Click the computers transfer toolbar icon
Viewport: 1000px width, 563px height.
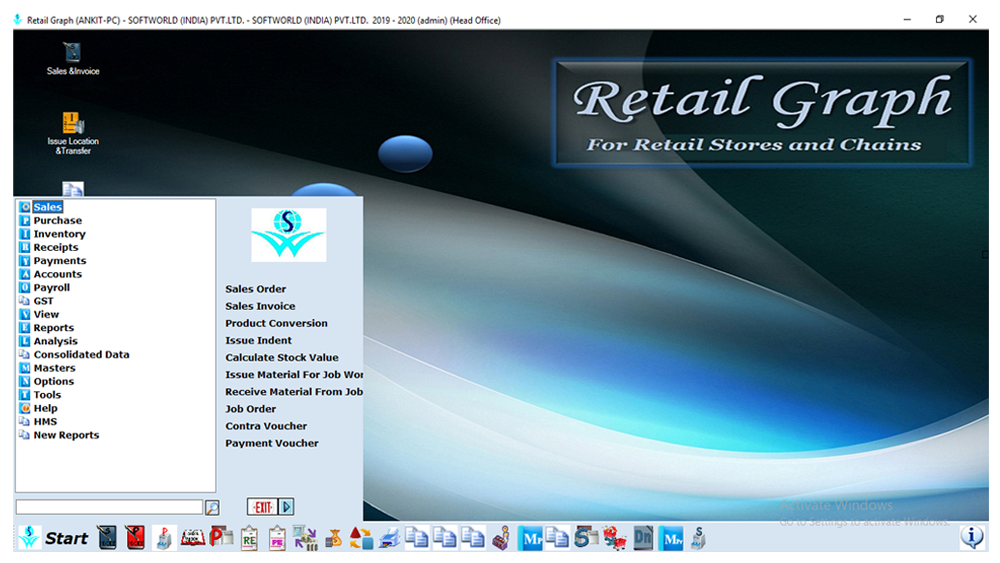pyautogui.click(x=305, y=538)
